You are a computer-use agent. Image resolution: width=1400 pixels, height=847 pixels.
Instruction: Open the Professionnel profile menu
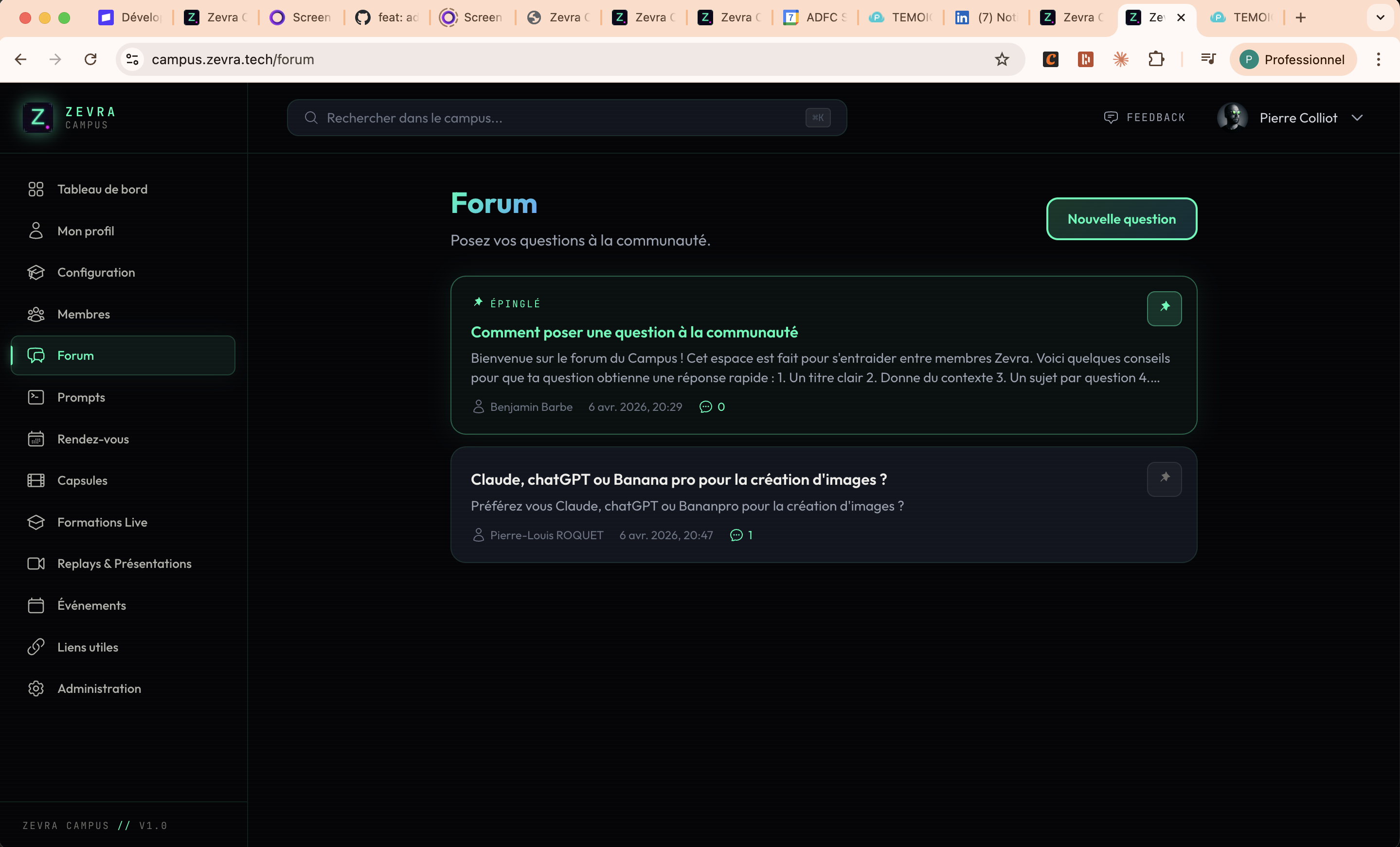(1292, 60)
